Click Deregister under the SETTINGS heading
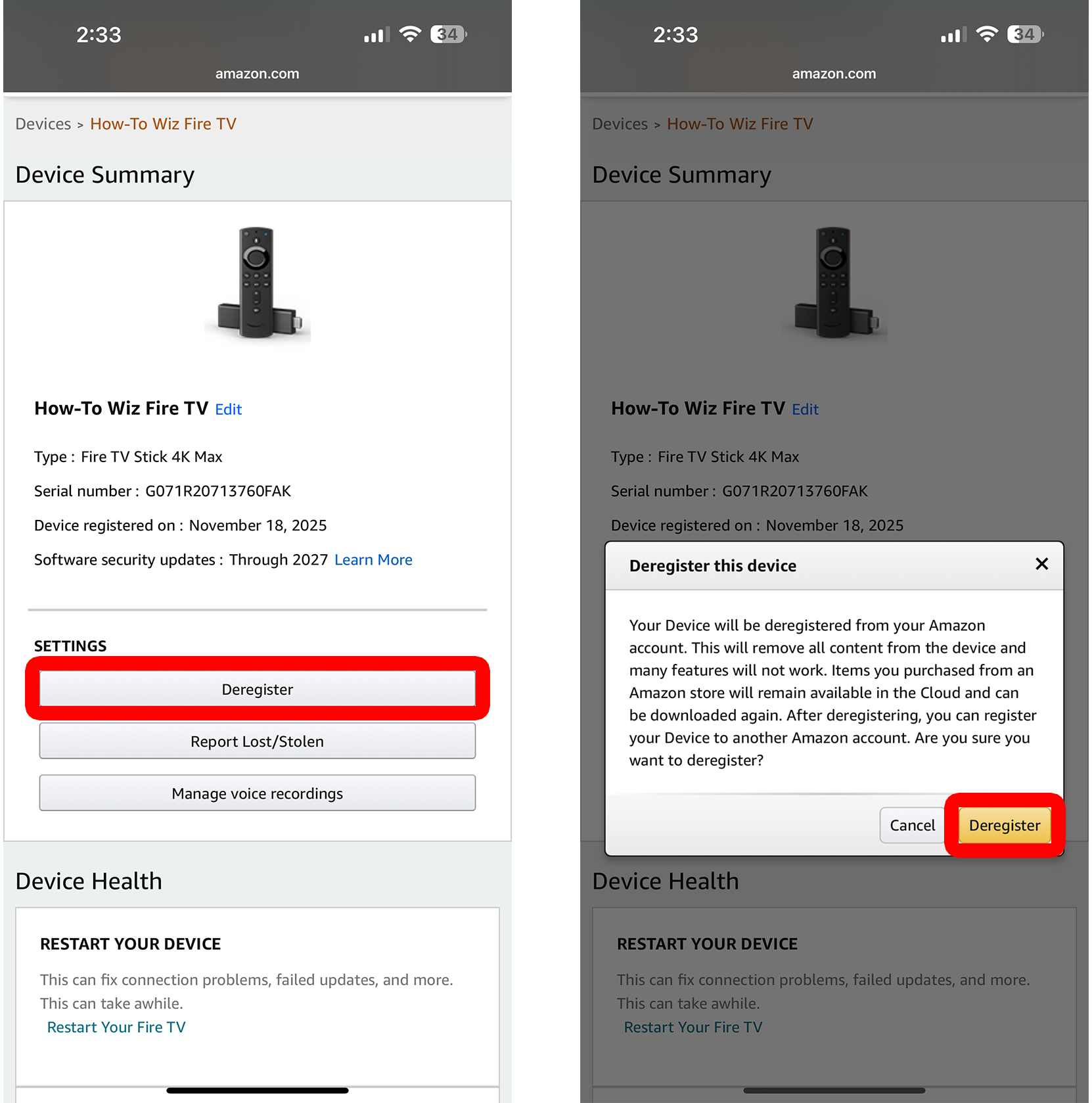Viewport: 1092px width, 1103px height. [x=257, y=690]
